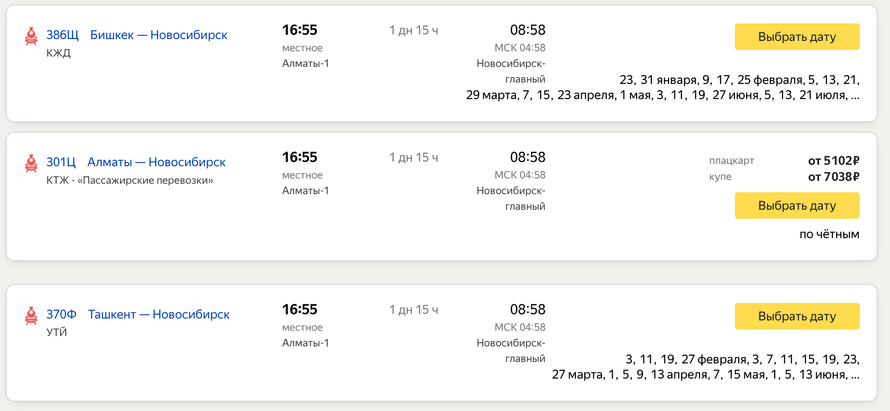Select плацкарт price от 5102₽

coord(834,161)
